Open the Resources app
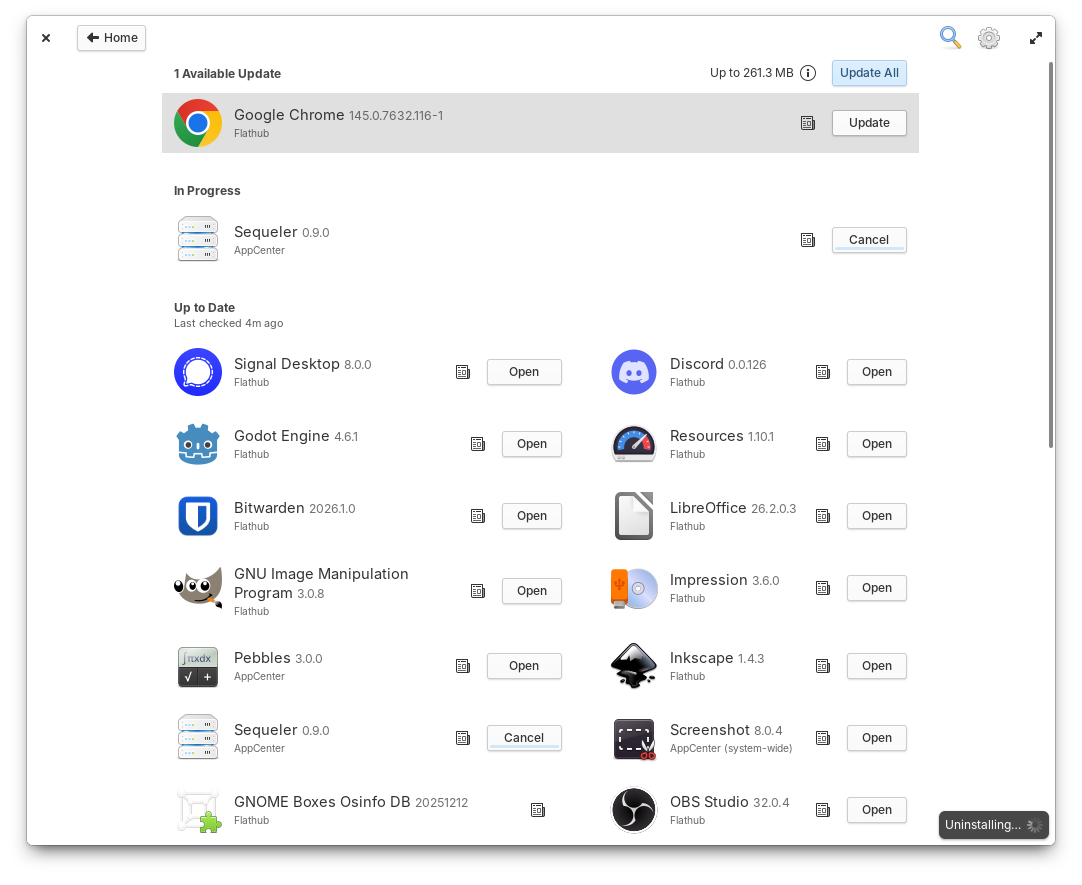The width and height of the screenshot is (1082, 885). [x=876, y=443]
